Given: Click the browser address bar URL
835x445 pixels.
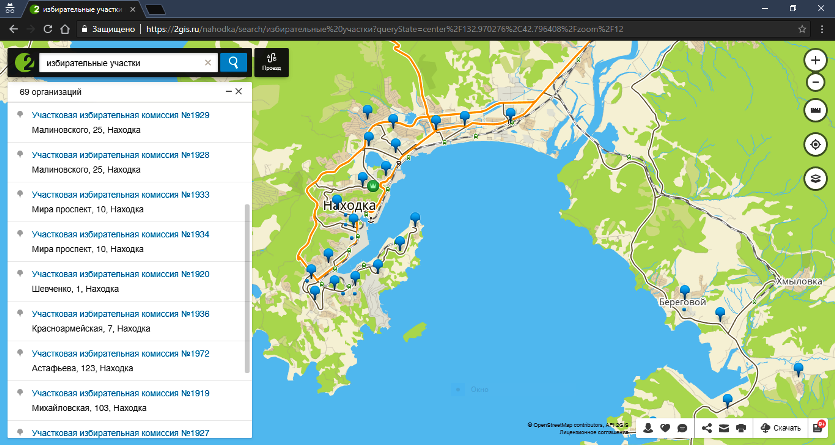Looking at the screenshot, I should [x=384, y=29].
